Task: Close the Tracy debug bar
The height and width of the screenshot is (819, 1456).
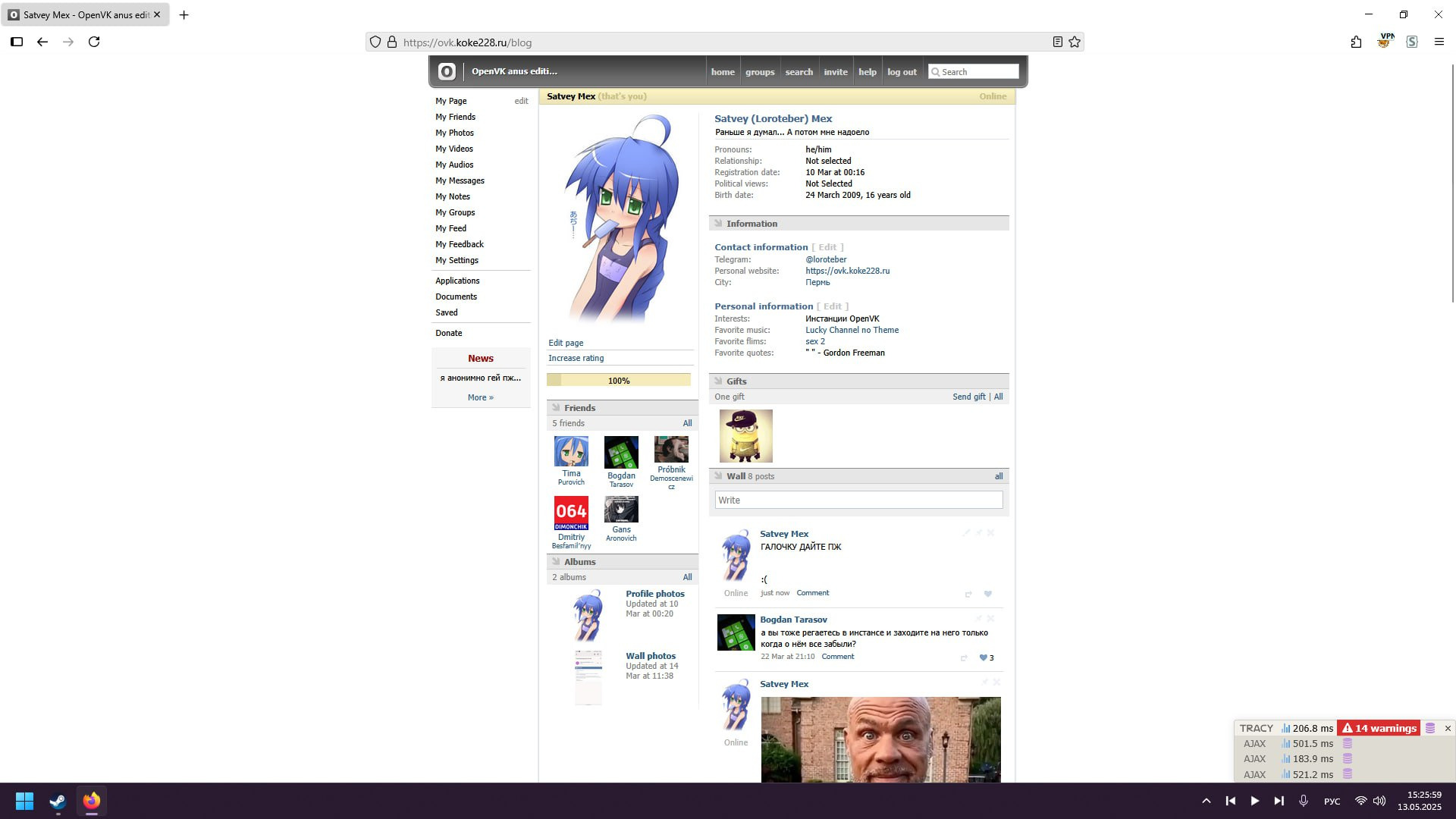Action: coord(1448,728)
